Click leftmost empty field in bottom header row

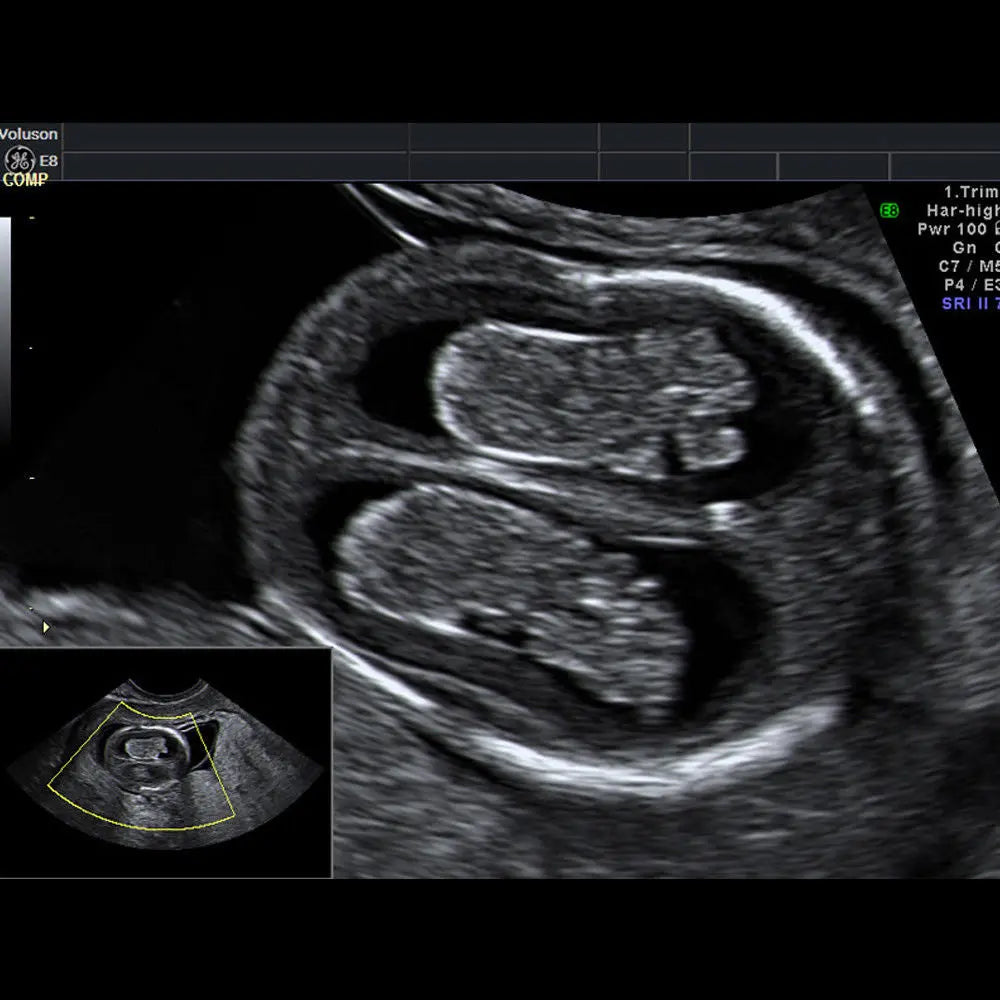[235, 165]
